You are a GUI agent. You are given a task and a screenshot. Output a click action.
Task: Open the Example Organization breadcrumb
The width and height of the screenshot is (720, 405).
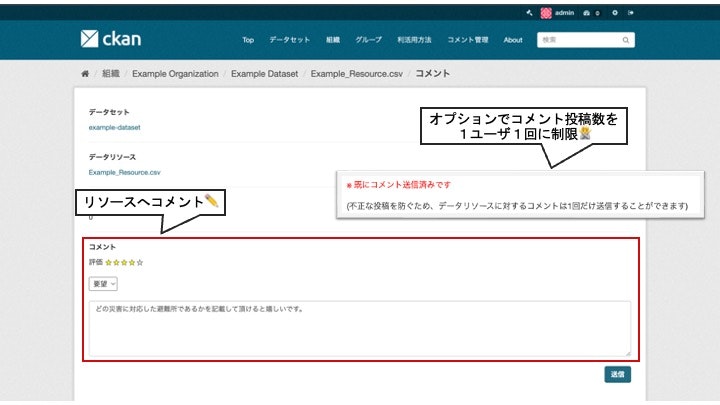click(175, 73)
